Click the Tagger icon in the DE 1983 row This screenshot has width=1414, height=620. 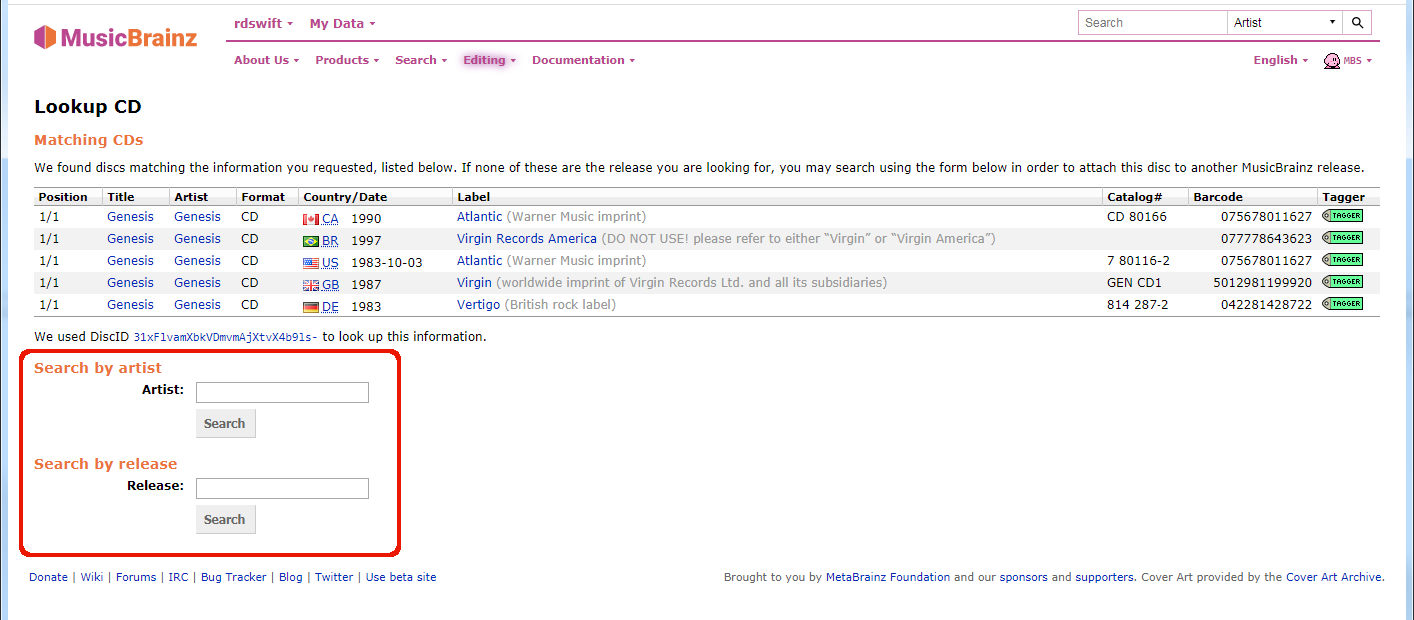point(1342,304)
